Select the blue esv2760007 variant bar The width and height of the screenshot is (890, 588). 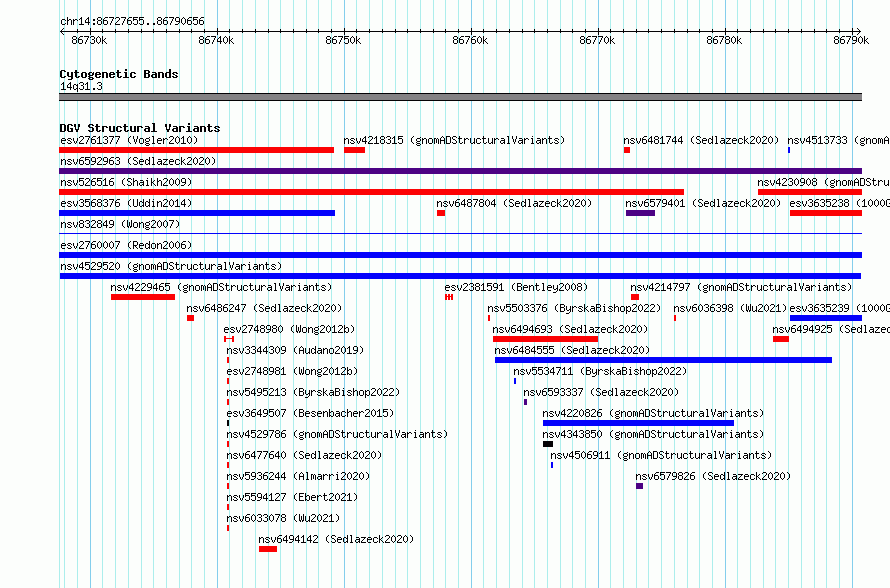click(x=460, y=255)
